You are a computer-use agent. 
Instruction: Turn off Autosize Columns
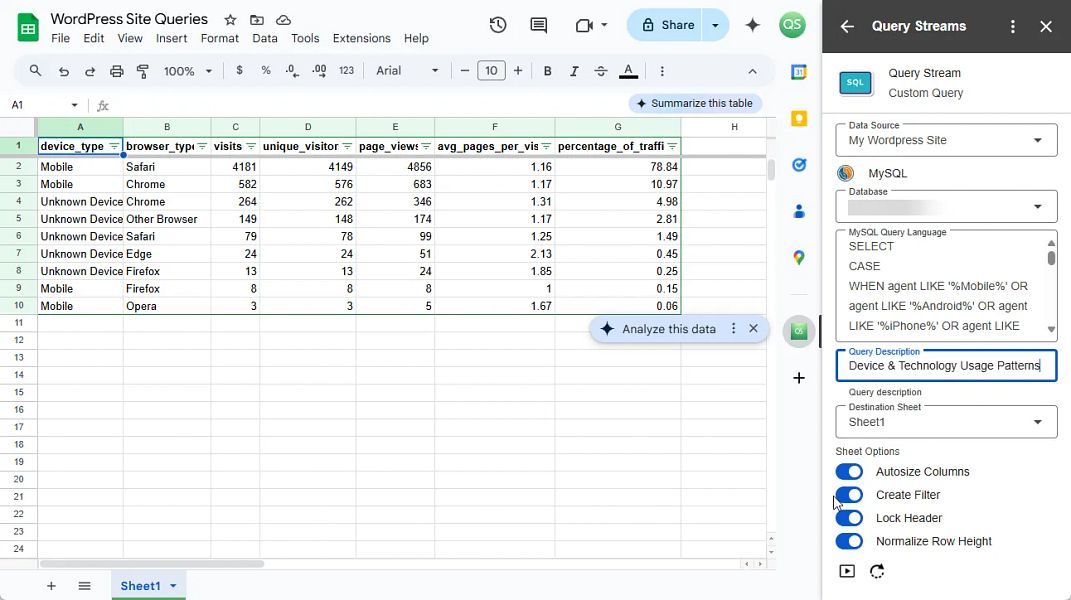click(849, 471)
